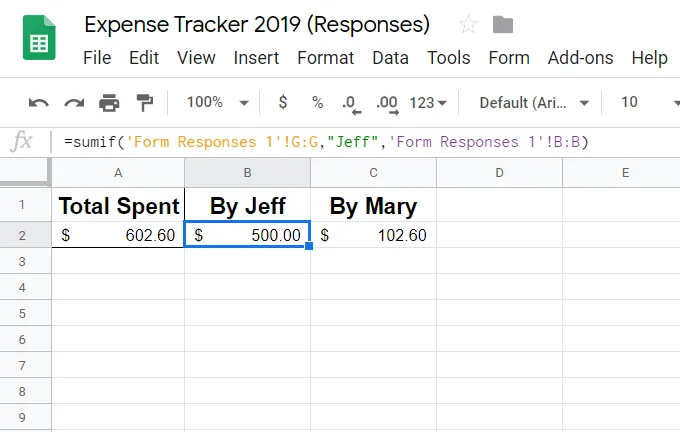Click the move to folder icon

click(x=503, y=25)
